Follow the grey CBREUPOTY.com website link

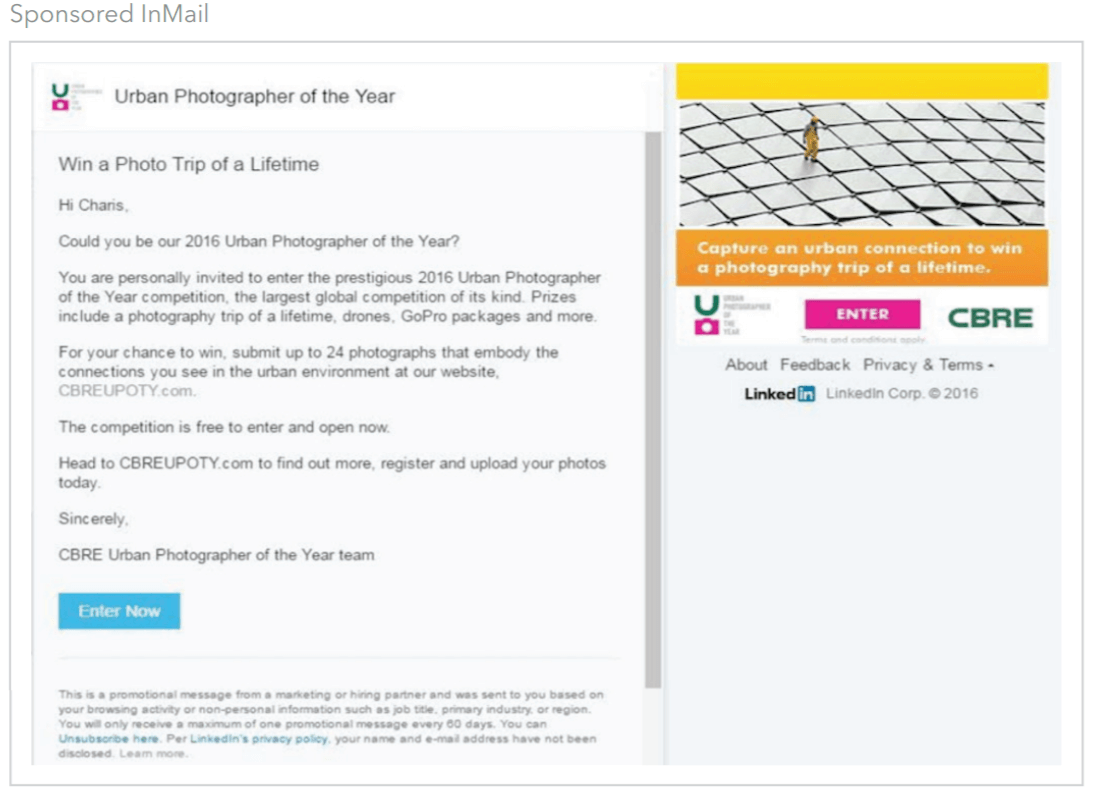point(126,390)
